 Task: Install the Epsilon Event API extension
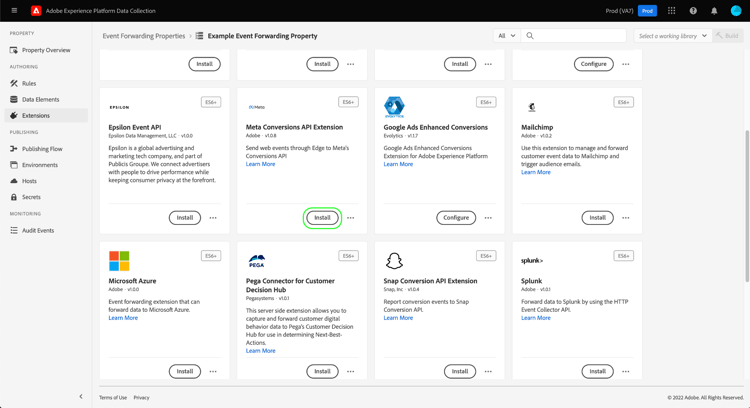(185, 218)
